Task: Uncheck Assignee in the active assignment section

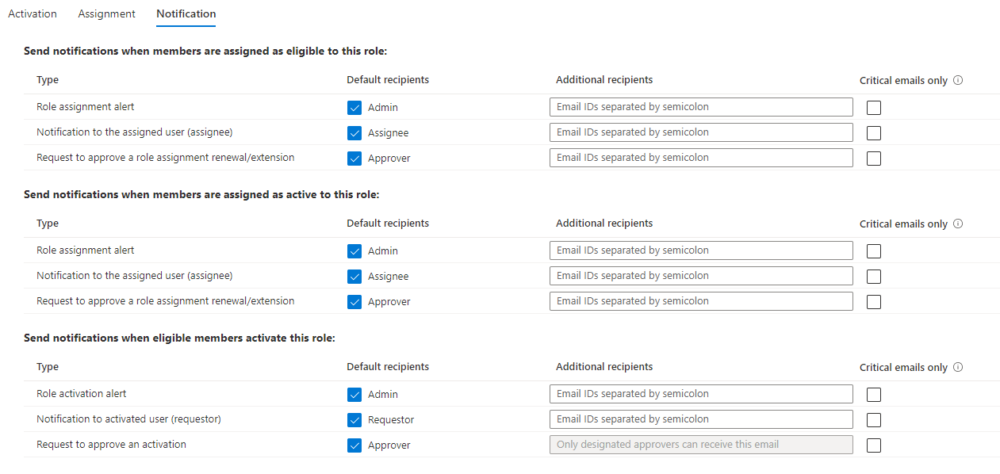Action: (355, 277)
